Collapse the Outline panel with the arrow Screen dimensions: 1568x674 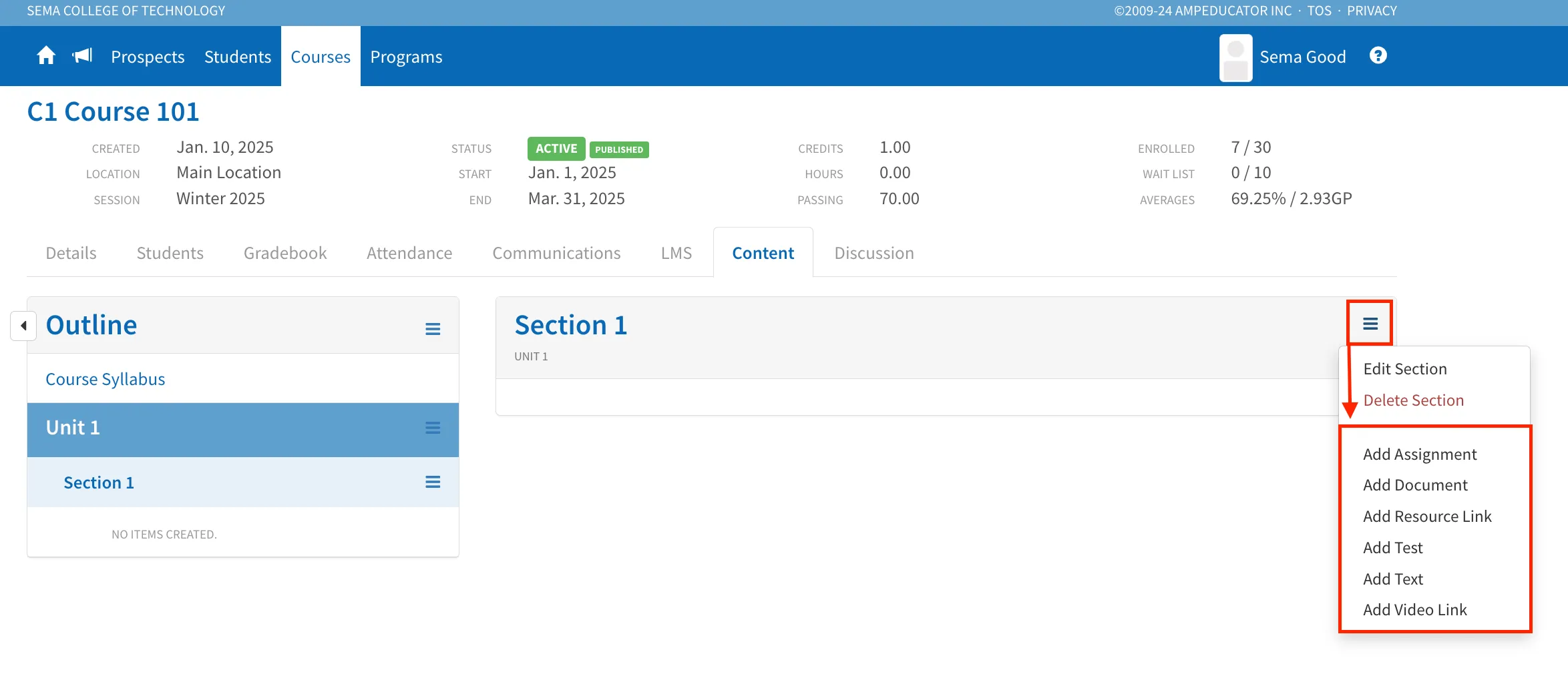tap(23, 326)
